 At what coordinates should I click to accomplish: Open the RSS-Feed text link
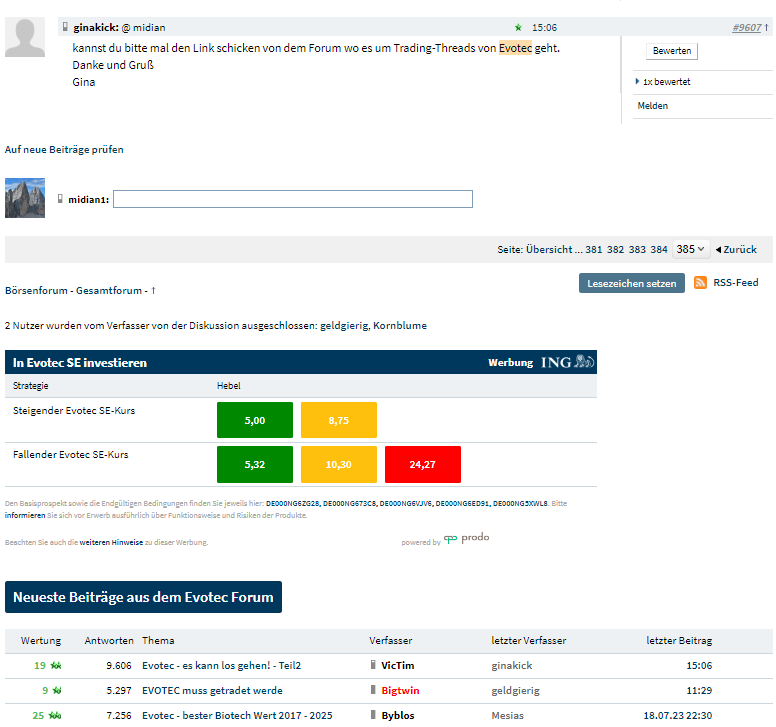point(735,283)
